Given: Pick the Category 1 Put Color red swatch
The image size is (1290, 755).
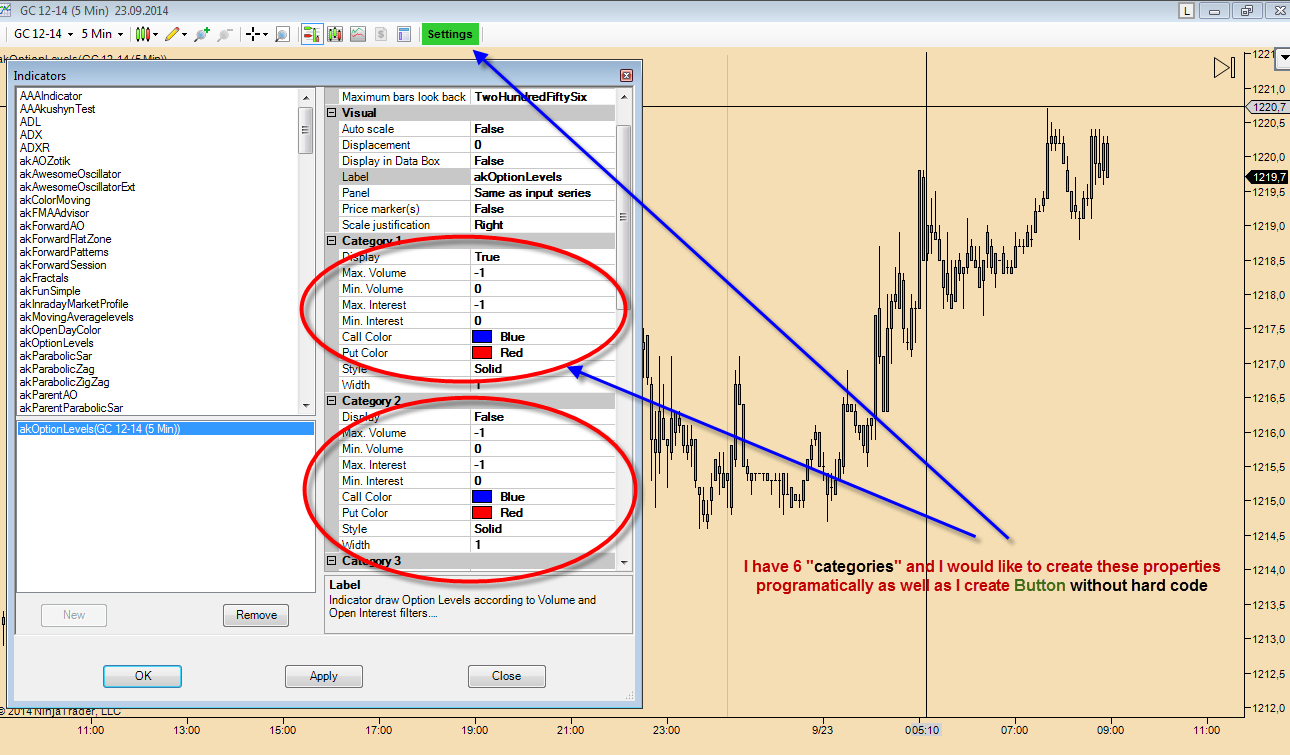Looking at the screenshot, I should click(481, 353).
